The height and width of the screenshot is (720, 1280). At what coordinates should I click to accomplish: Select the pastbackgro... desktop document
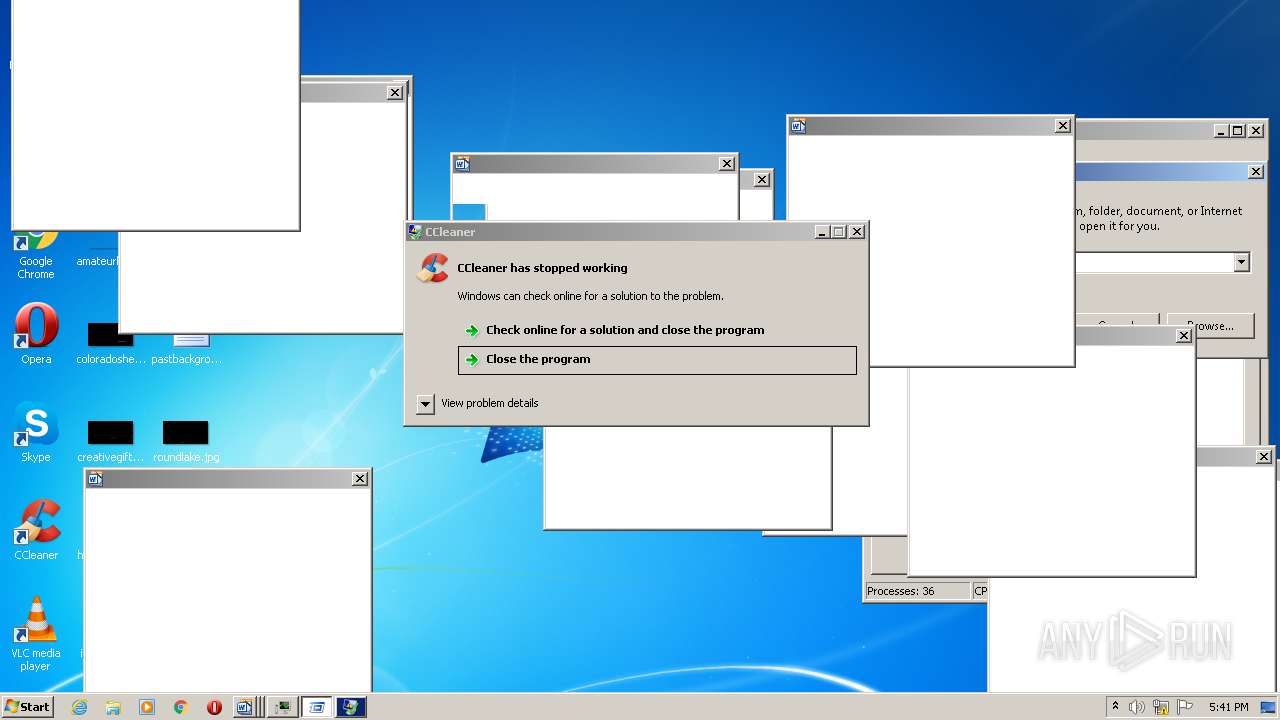tap(187, 349)
